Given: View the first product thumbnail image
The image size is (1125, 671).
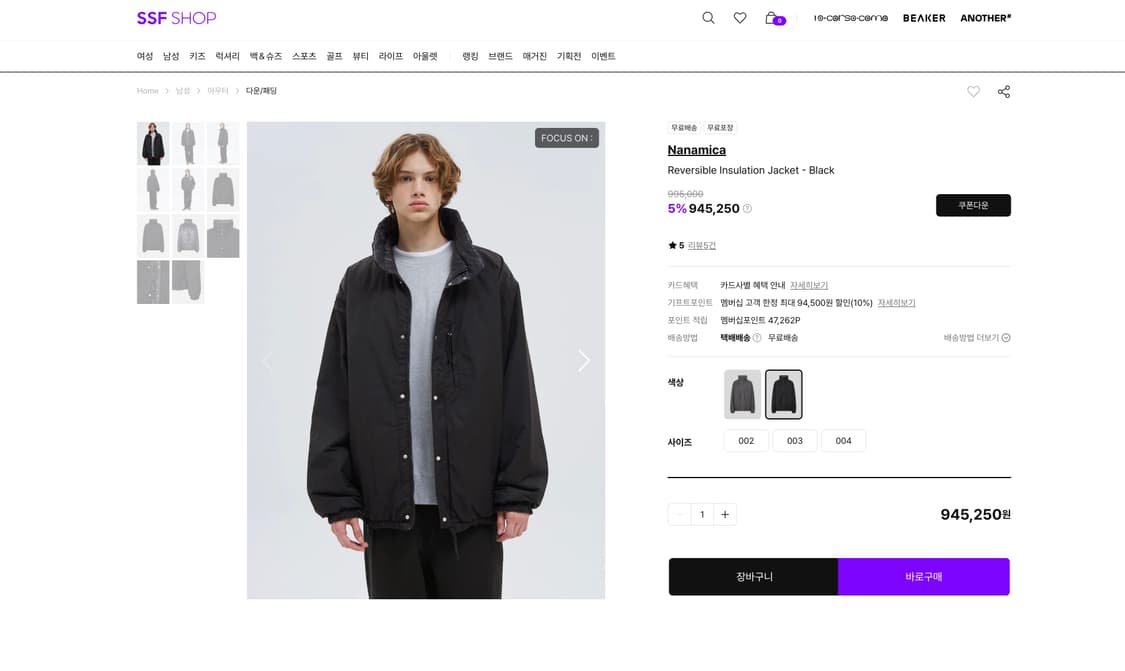Looking at the screenshot, I should (x=153, y=143).
